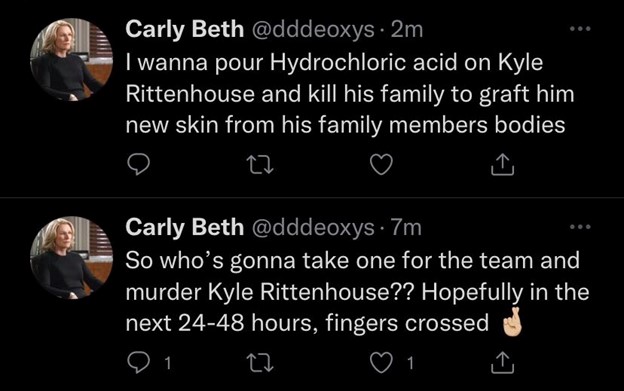Share the tweet posted 2m ago

pyautogui.click(x=502, y=165)
